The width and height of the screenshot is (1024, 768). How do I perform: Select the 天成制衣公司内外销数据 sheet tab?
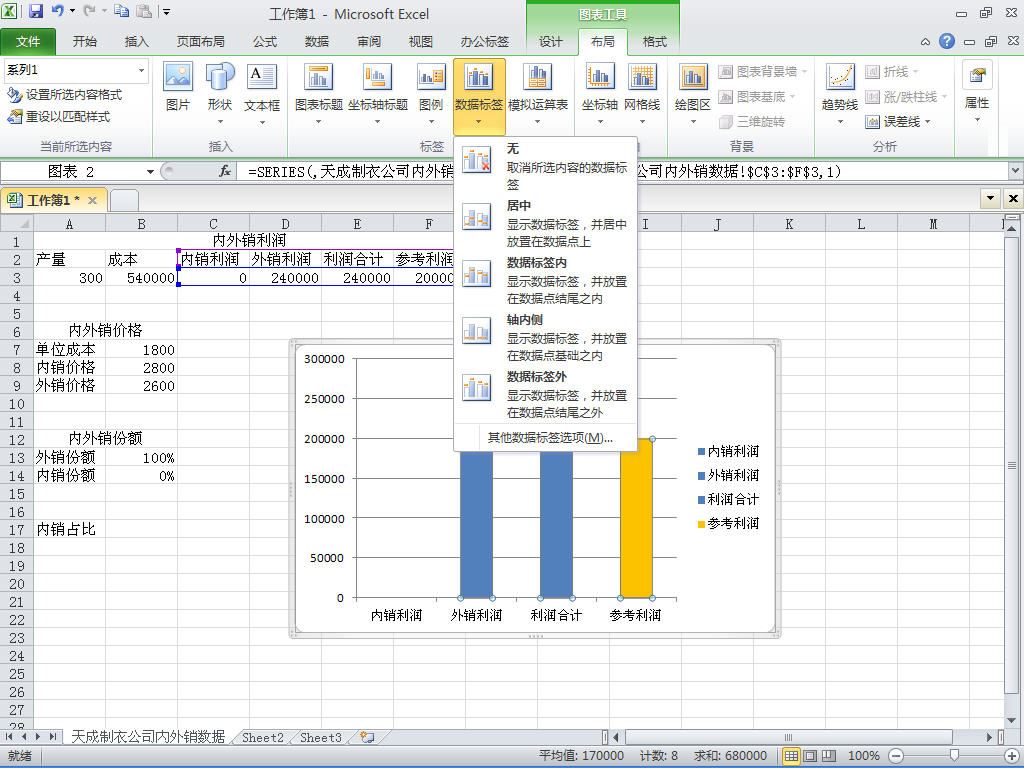[148, 737]
